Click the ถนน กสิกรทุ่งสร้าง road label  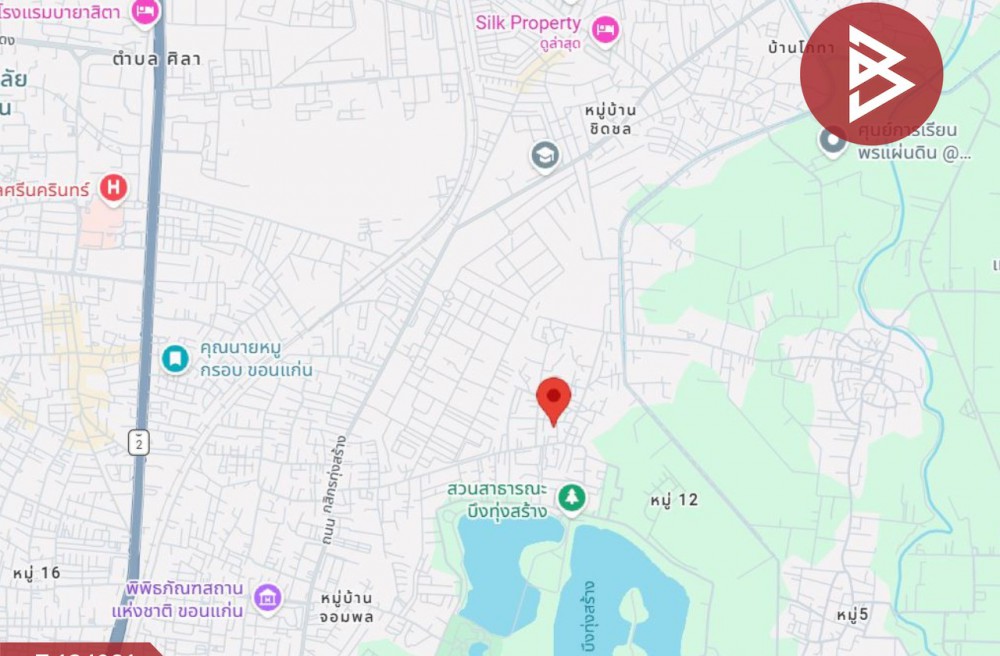click(336, 490)
